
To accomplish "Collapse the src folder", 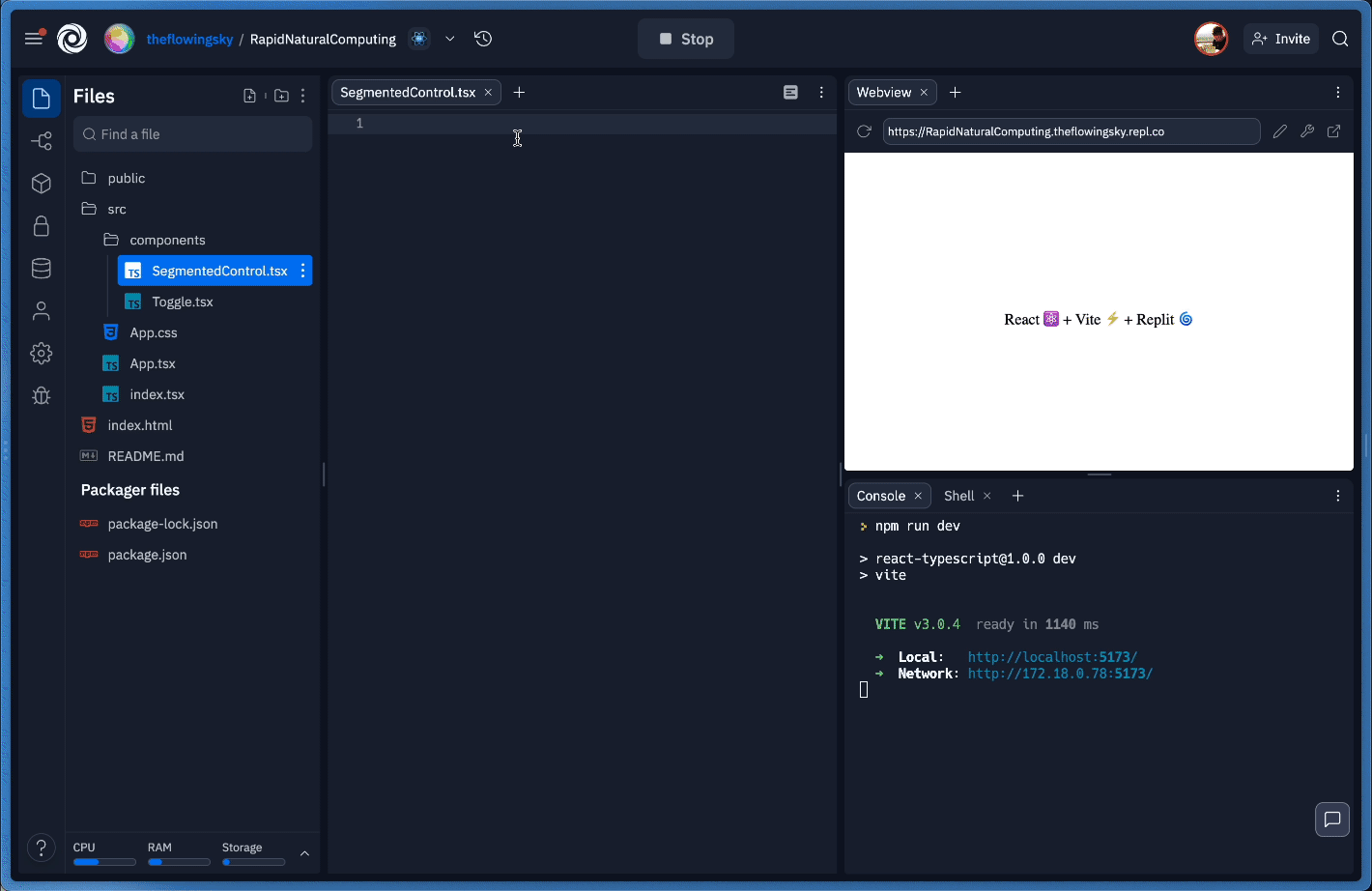I will point(116,209).
